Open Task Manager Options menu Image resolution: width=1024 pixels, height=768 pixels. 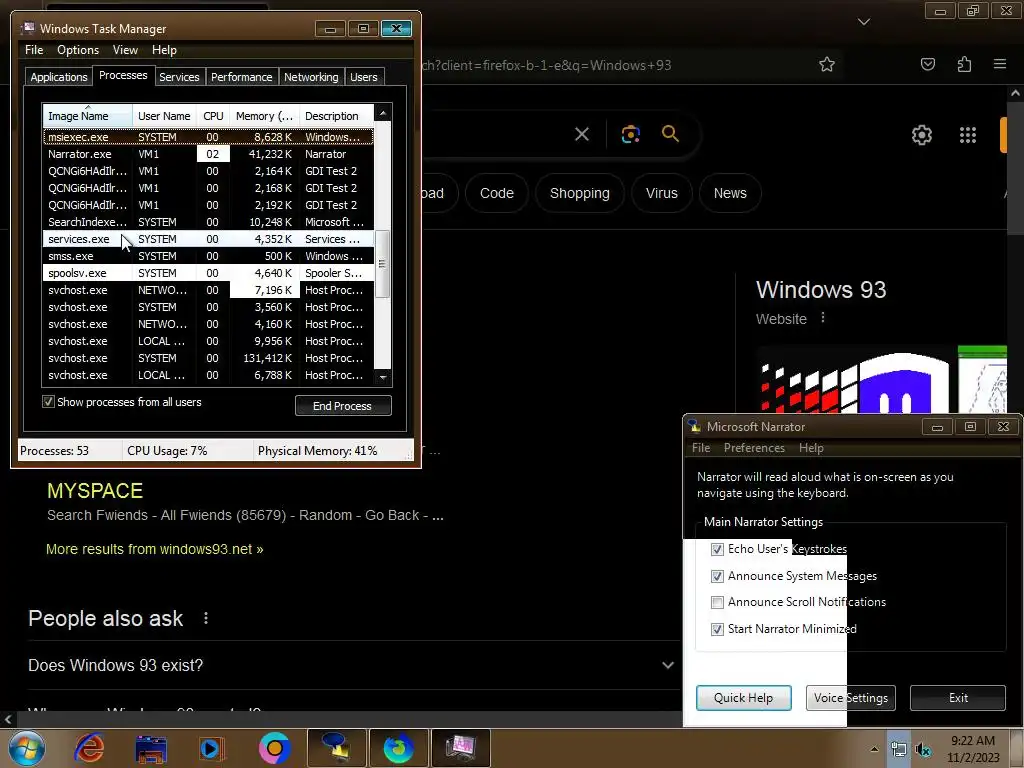tap(78, 50)
